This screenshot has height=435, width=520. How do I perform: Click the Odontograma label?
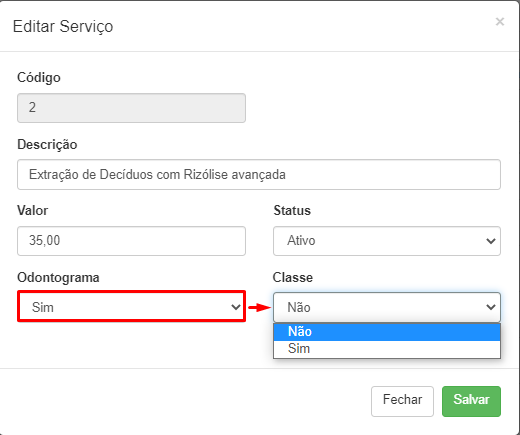click(58, 278)
